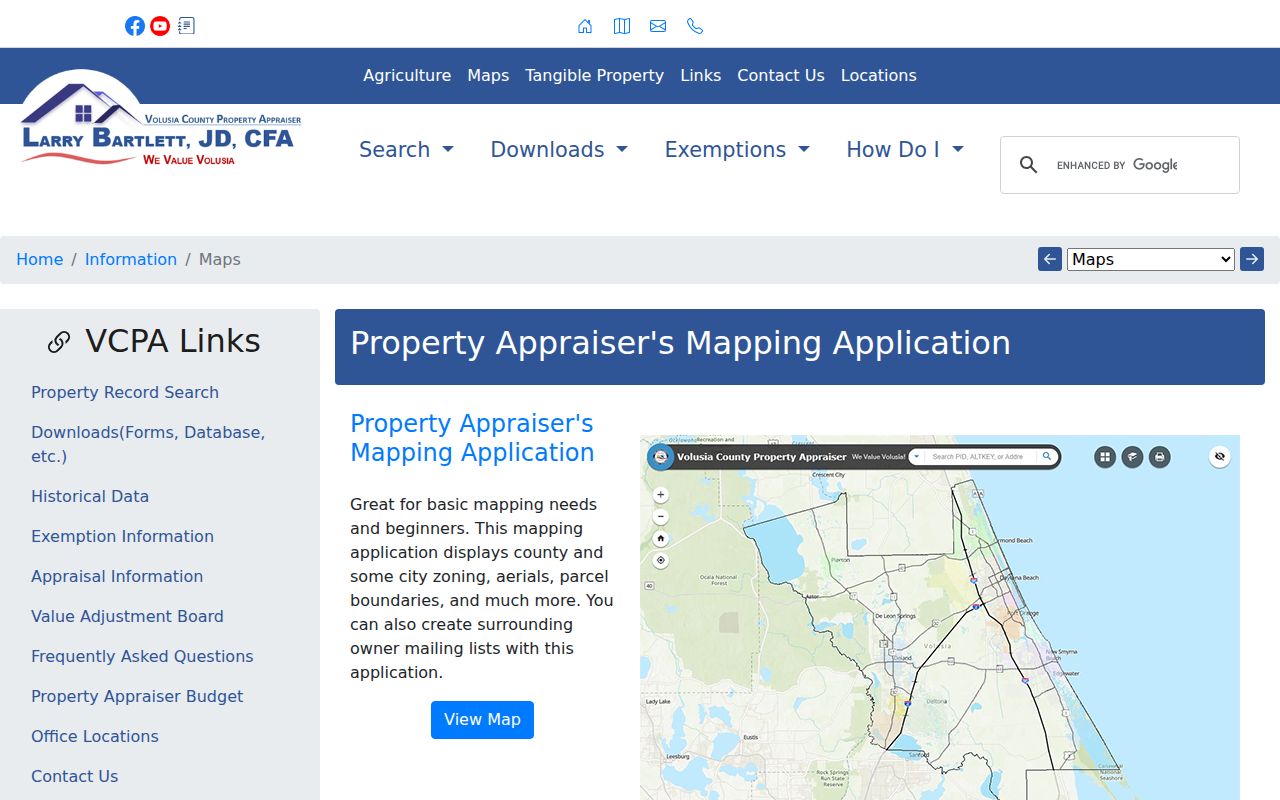The image size is (1280, 800).
Task: Click the envelope email icon
Action: tap(658, 26)
